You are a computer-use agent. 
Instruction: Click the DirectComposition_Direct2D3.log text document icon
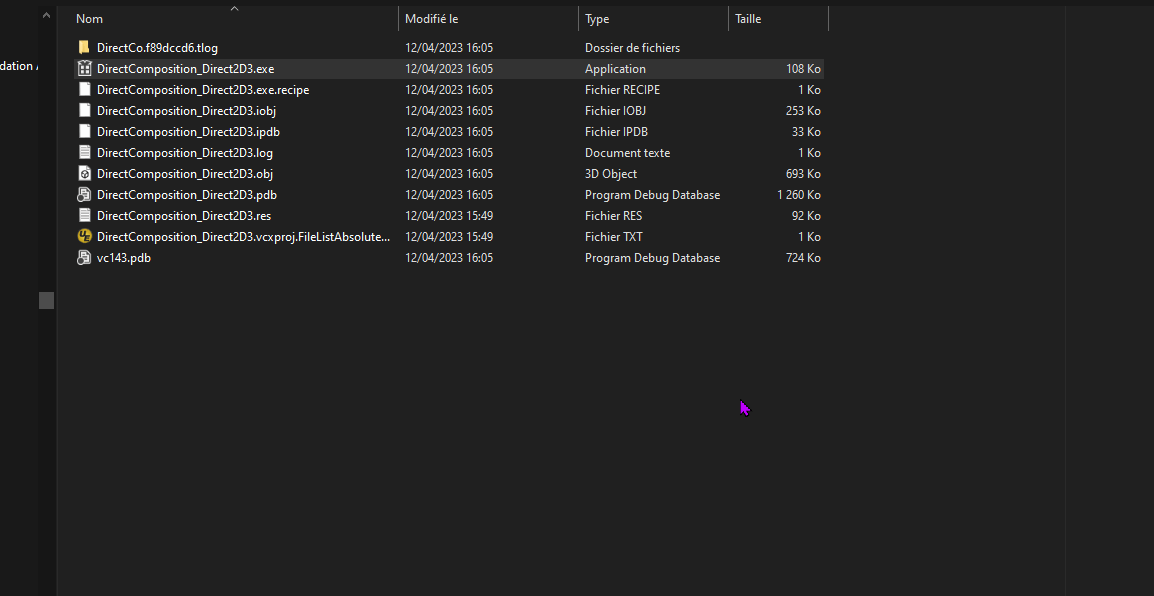point(84,152)
